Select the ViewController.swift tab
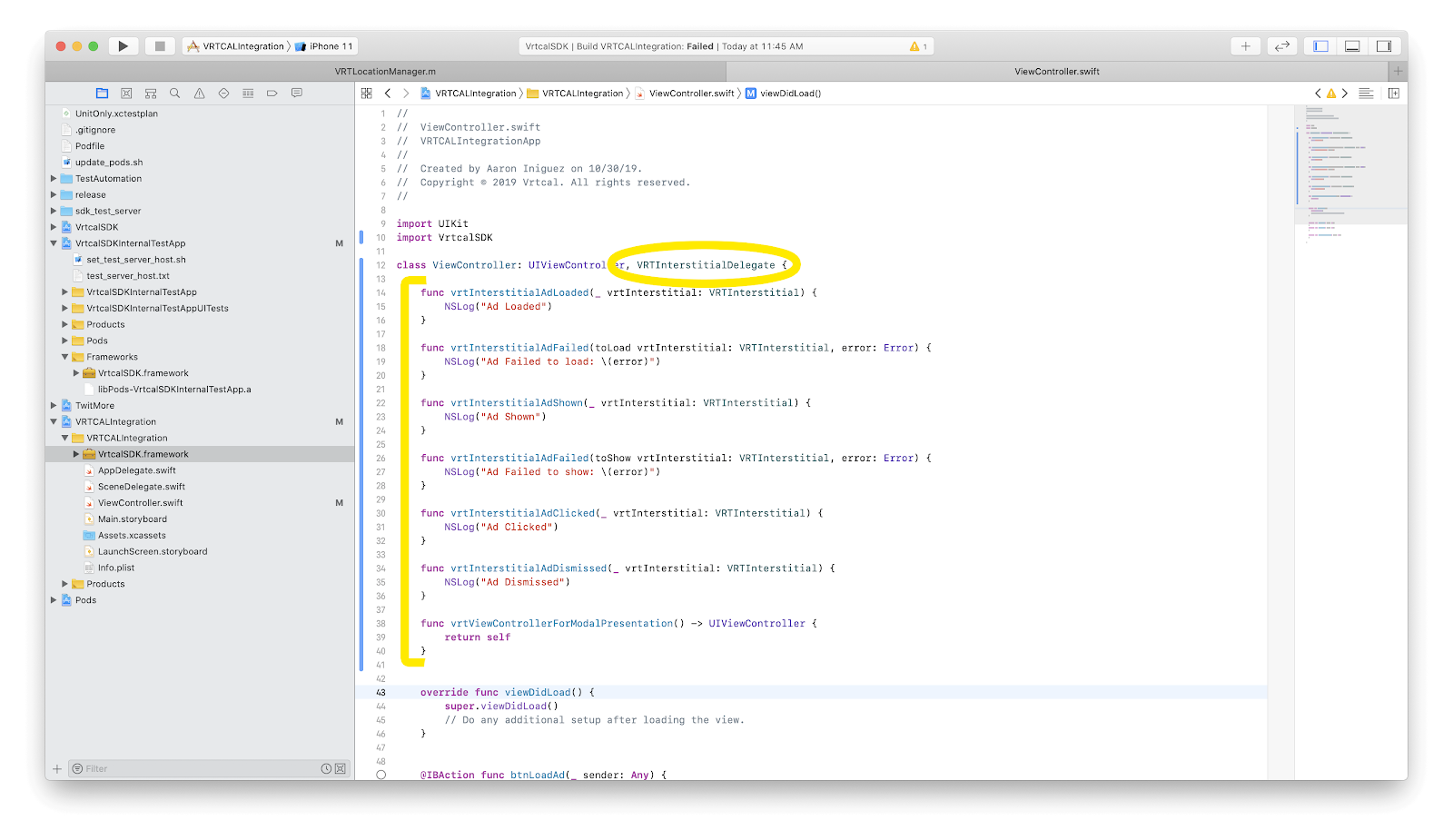 coord(1056,72)
